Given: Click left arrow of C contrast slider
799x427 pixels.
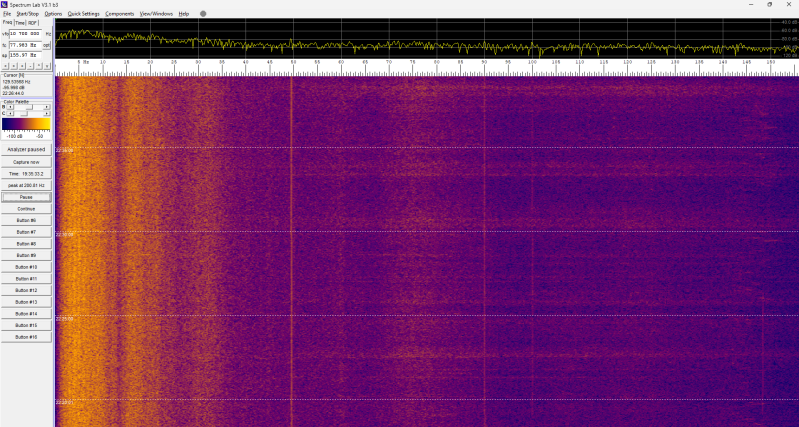Looking at the screenshot, I should pyautogui.click(x=11, y=114).
